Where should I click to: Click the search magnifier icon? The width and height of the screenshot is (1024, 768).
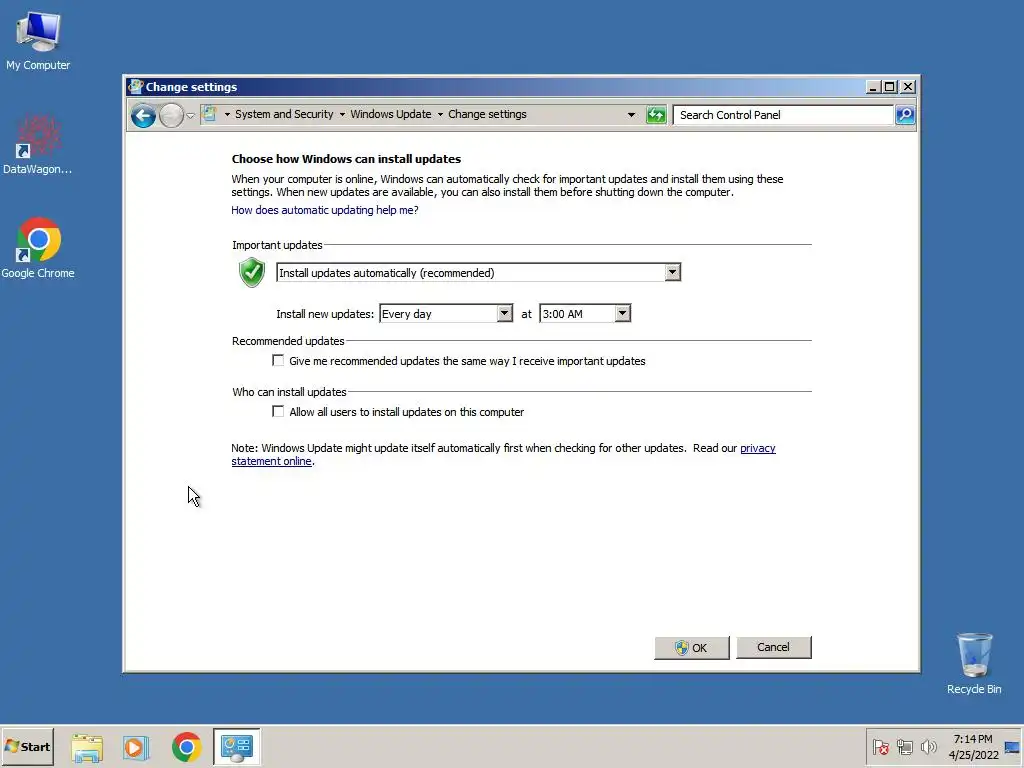coord(905,115)
